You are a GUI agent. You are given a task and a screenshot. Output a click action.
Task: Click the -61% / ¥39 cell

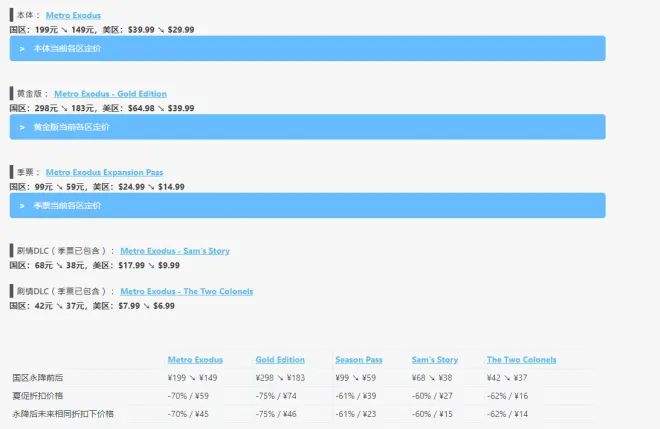point(356,396)
